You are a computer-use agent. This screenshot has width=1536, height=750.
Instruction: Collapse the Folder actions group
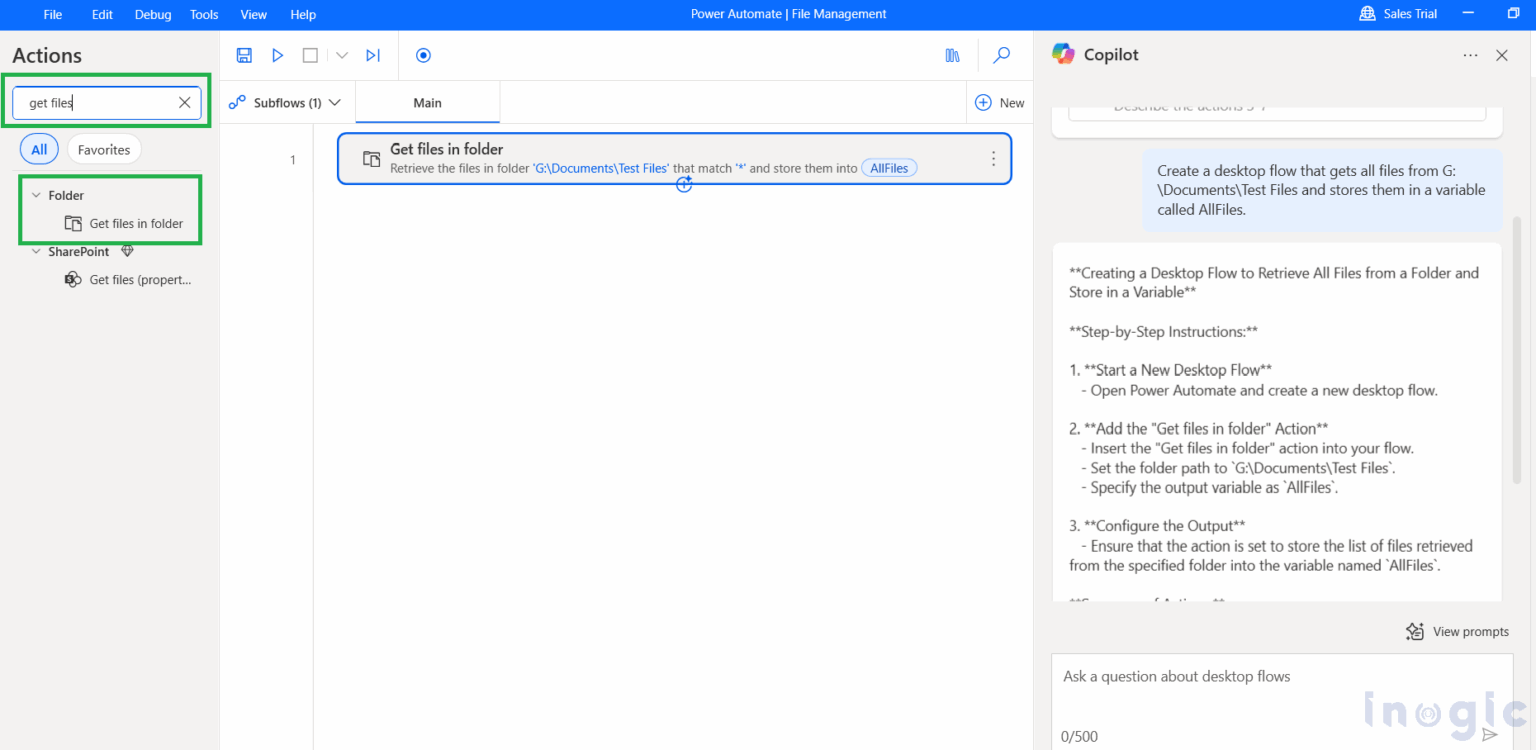click(37, 196)
